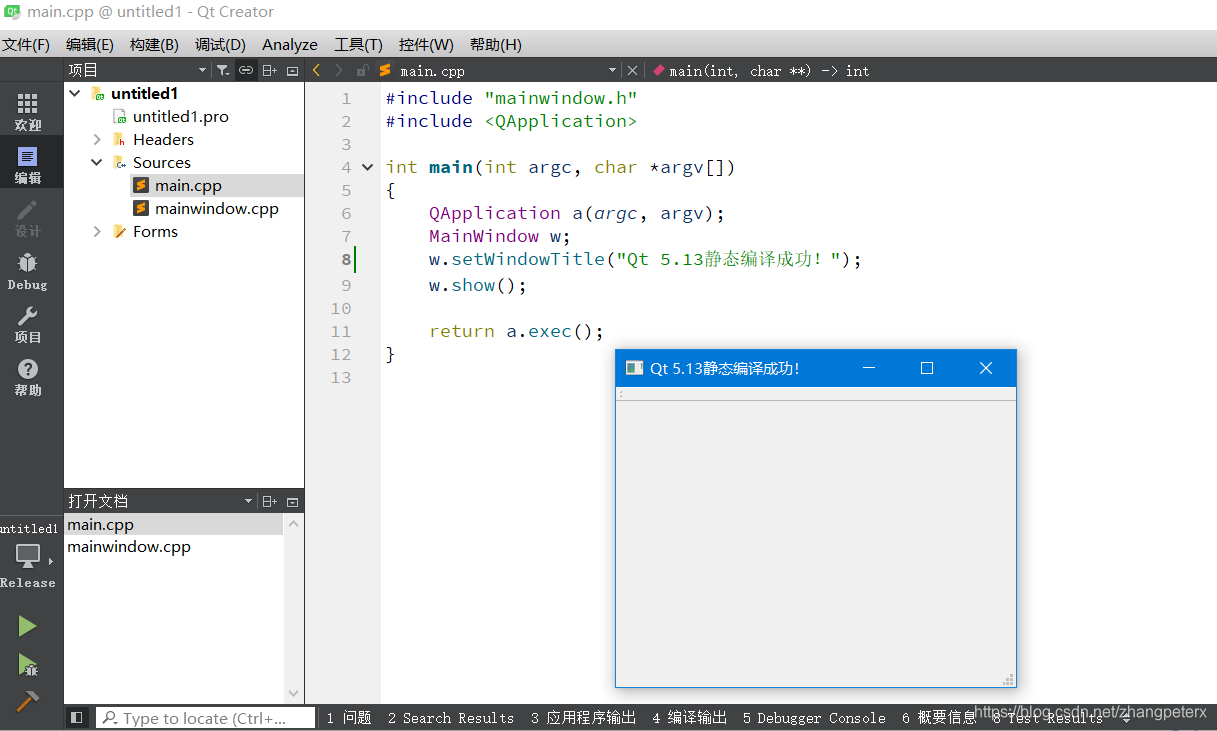The image size is (1217, 731).
Task: Open the 4 编译输出 pane
Action: pyautogui.click(x=689, y=718)
